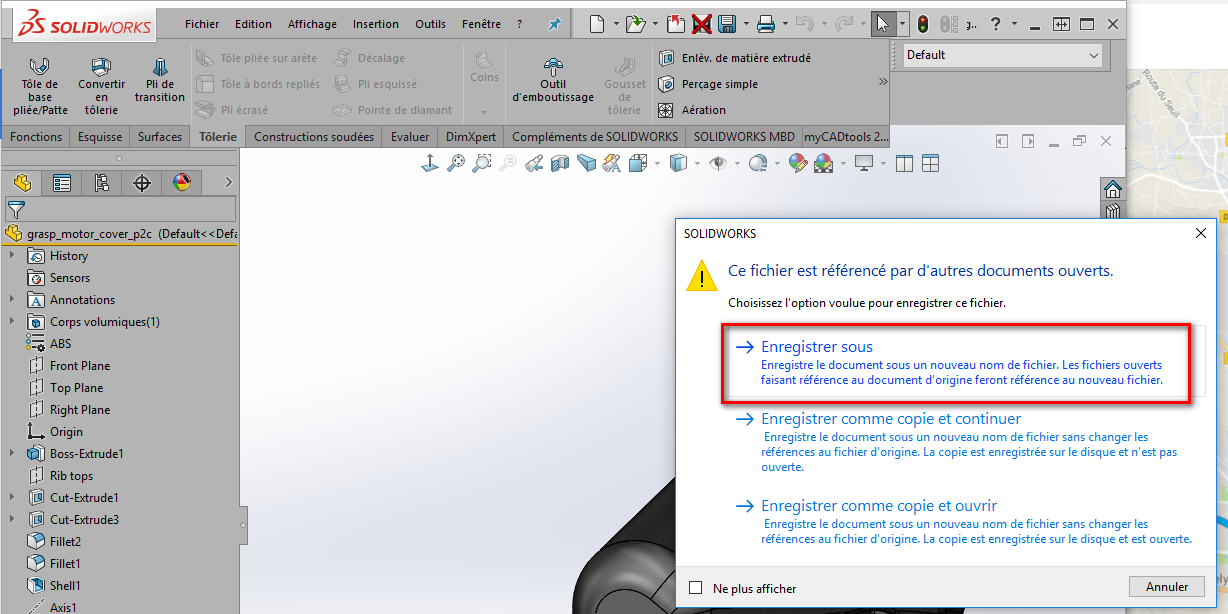
Task: Click Zoom to area icon
Action: coord(482,163)
